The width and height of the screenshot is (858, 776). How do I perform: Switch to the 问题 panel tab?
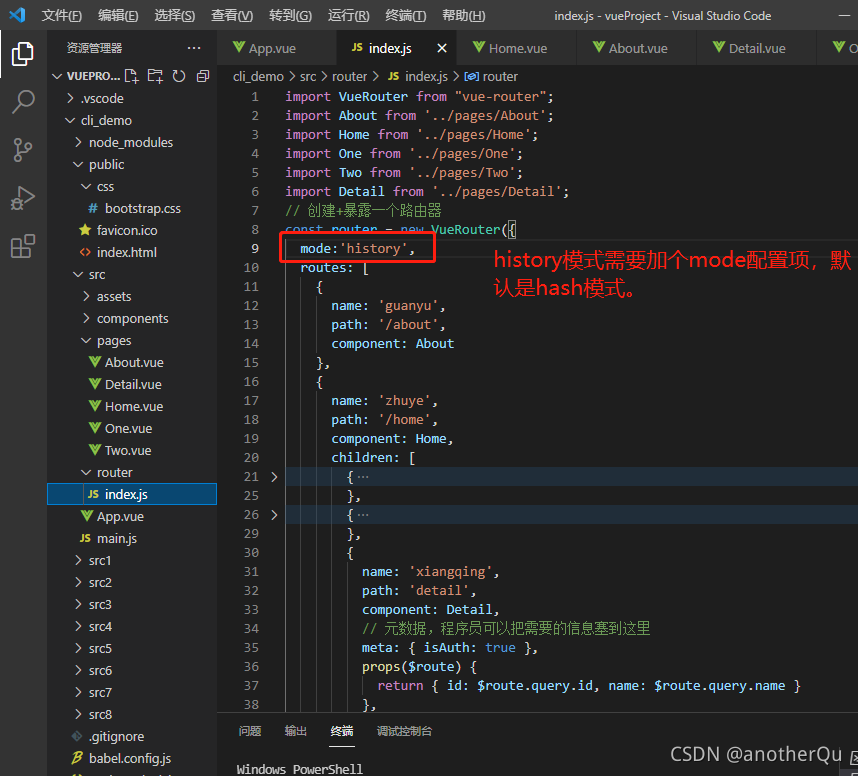pos(250,731)
